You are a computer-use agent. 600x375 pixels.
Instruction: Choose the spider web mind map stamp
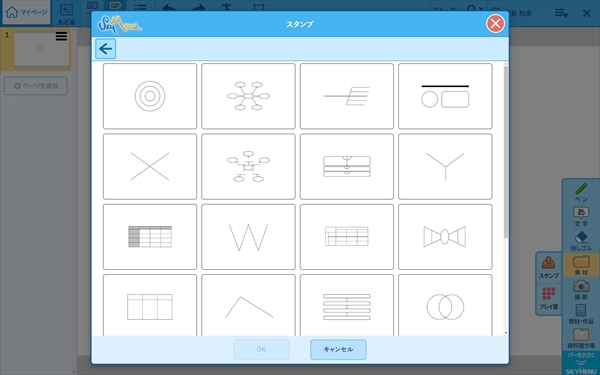248,96
